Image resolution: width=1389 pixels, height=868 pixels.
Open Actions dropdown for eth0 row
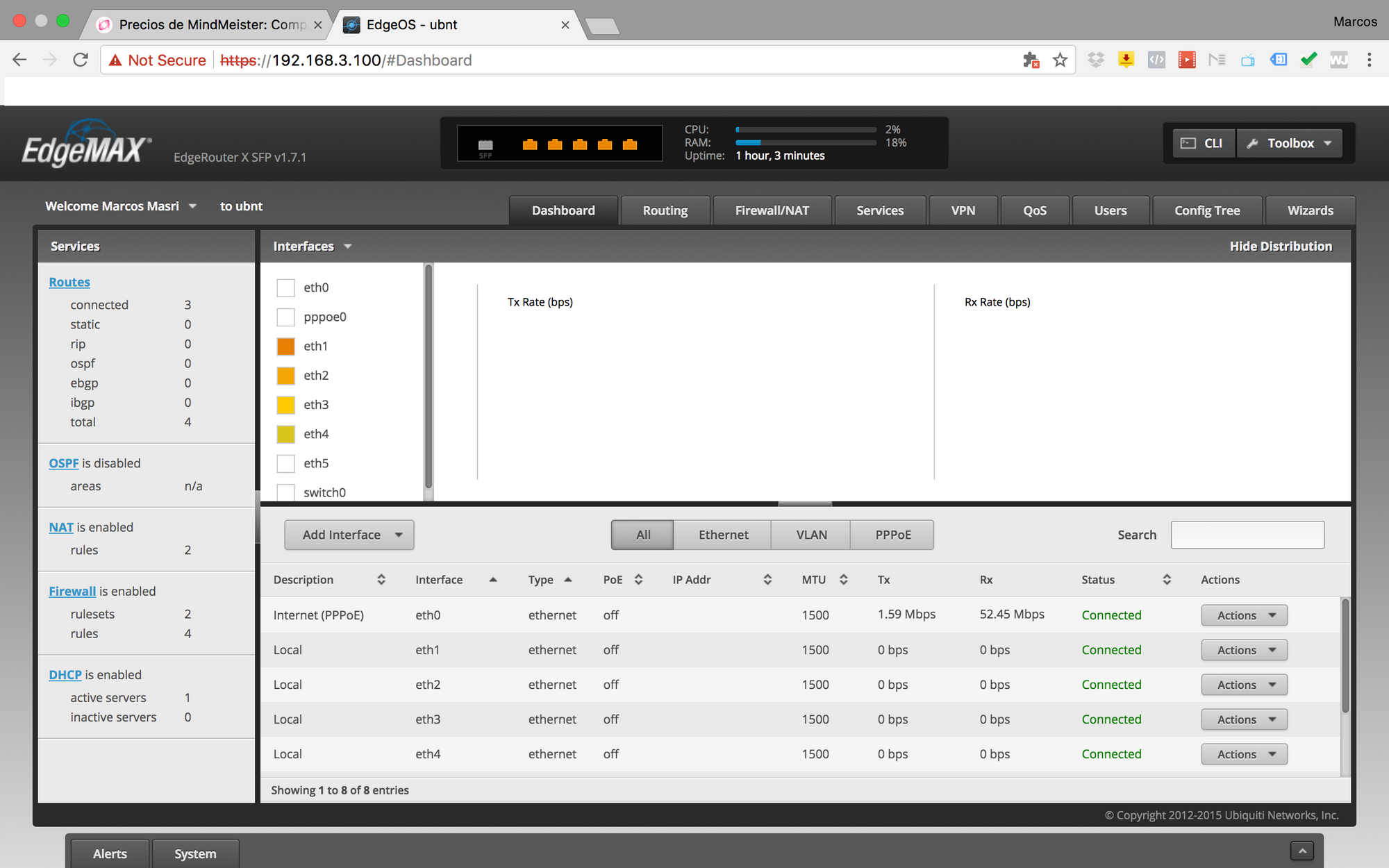1244,615
